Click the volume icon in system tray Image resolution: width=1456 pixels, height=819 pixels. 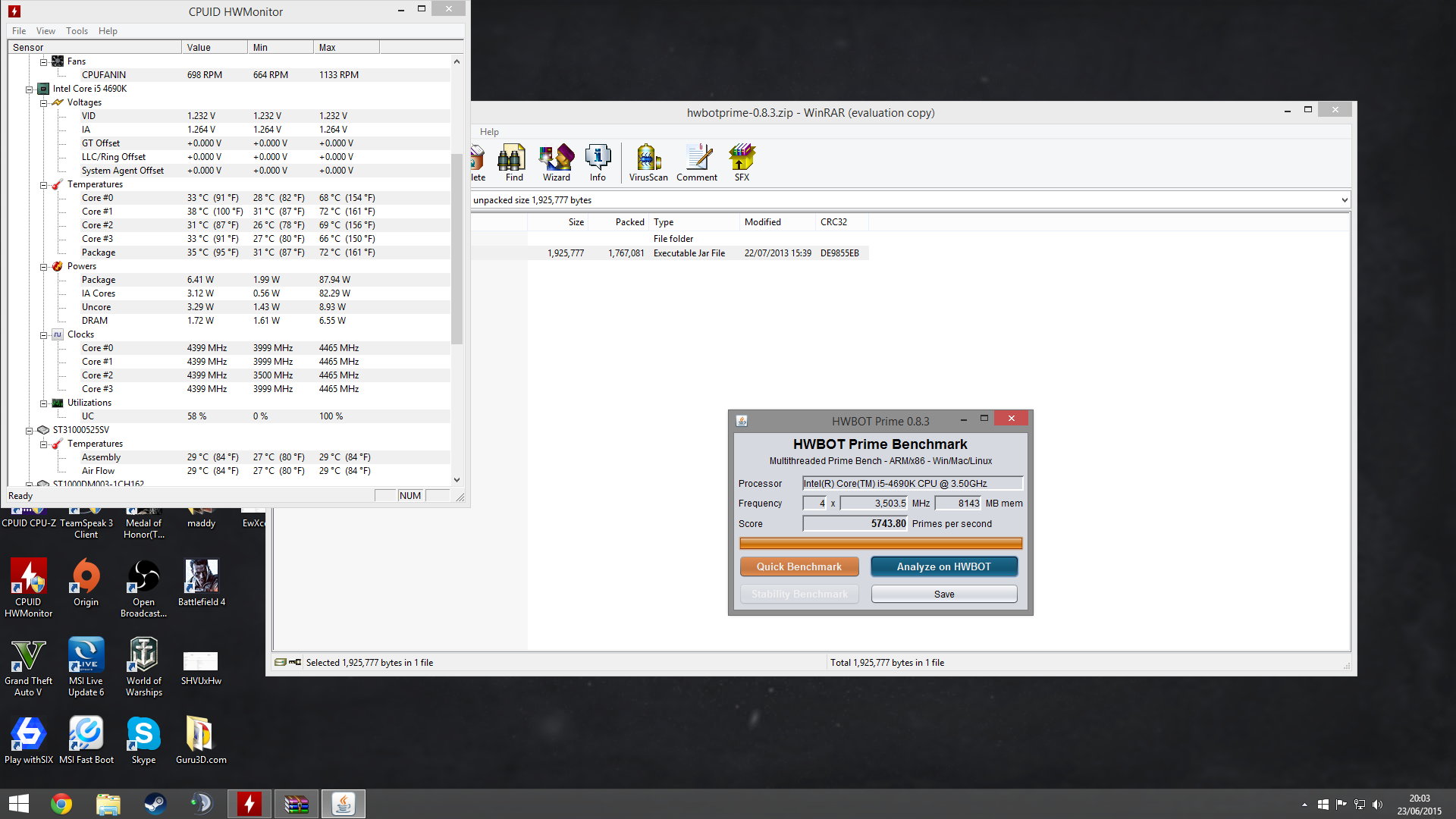pyautogui.click(x=1377, y=805)
